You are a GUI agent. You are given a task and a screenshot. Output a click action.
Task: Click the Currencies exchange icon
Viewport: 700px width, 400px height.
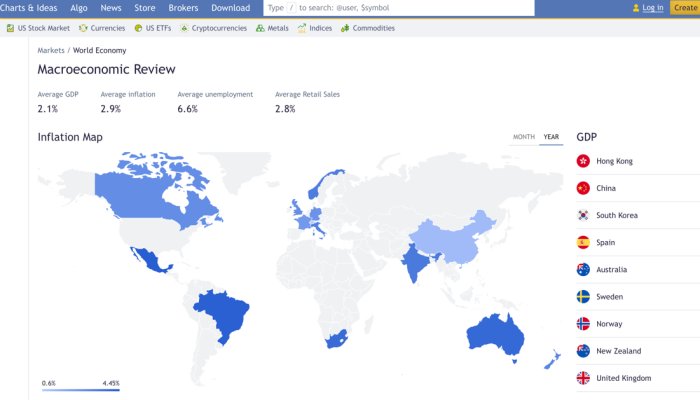coord(83,28)
